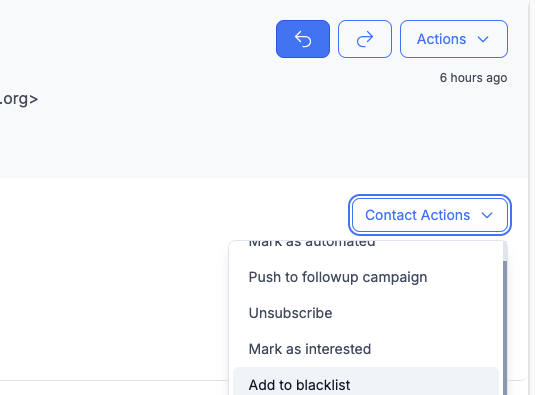Click the Actions button label text
Screen dimensions: 535x395
click(442, 39)
